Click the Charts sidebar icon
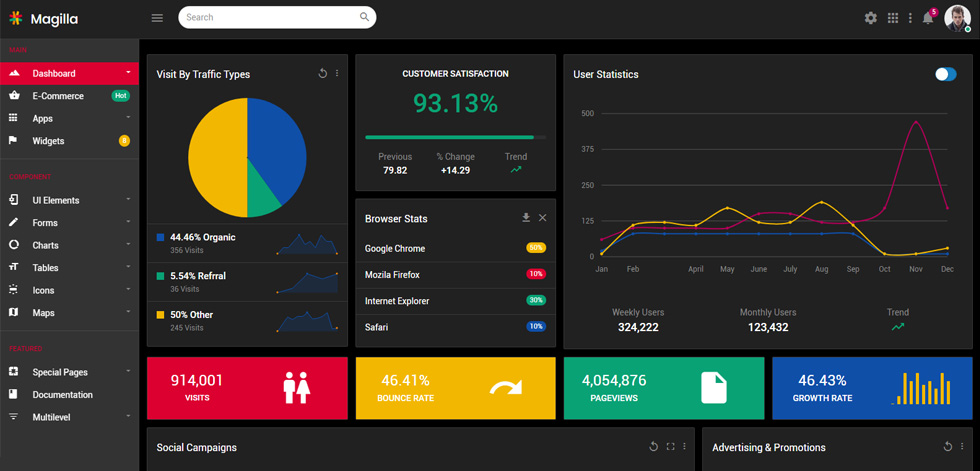The width and height of the screenshot is (980, 471). (x=14, y=245)
